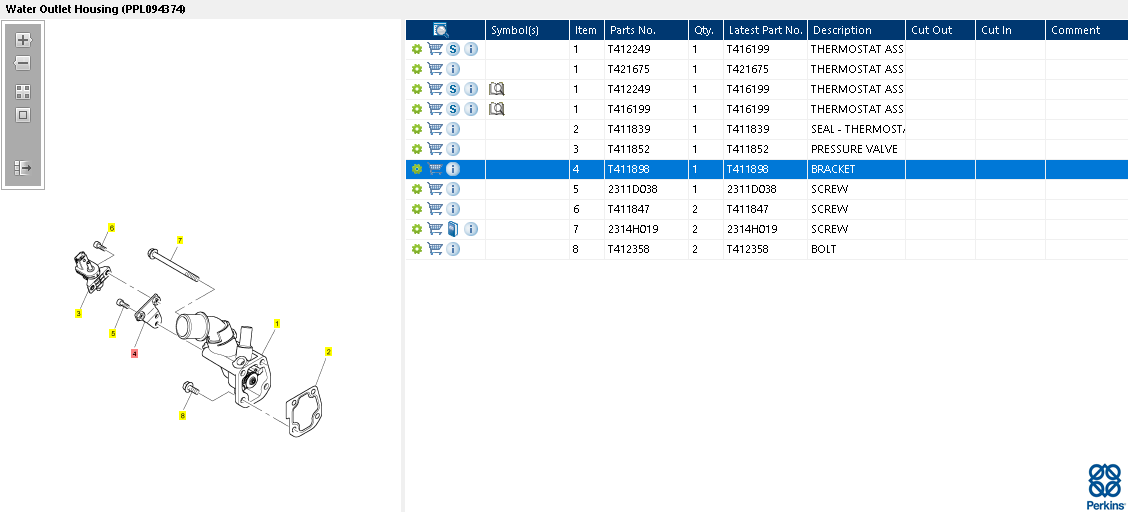Select the red highlighted callout 4
This screenshot has height=512, width=1128.
click(x=135, y=354)
